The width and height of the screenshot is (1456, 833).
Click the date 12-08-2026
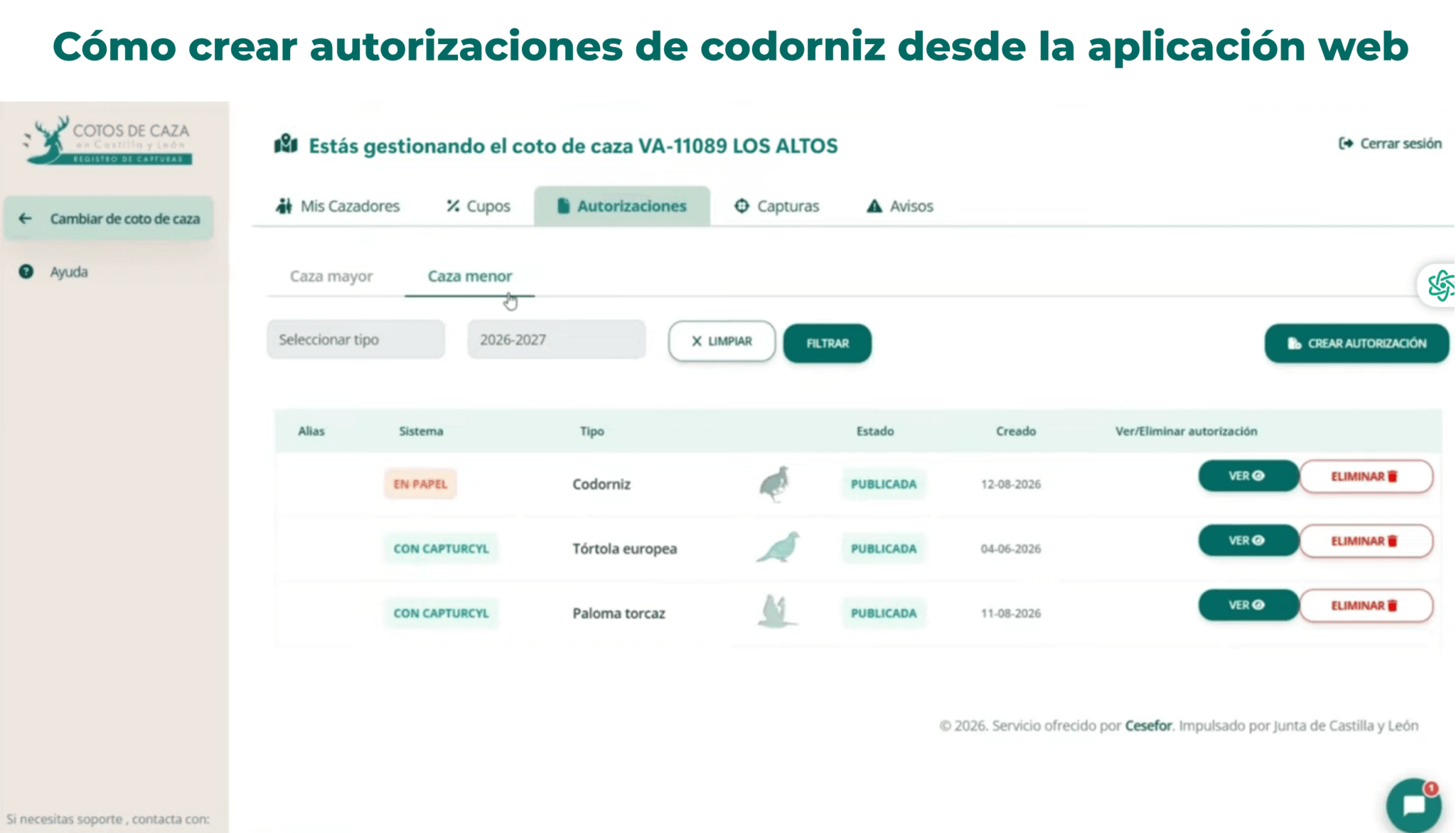[1011, 484]
